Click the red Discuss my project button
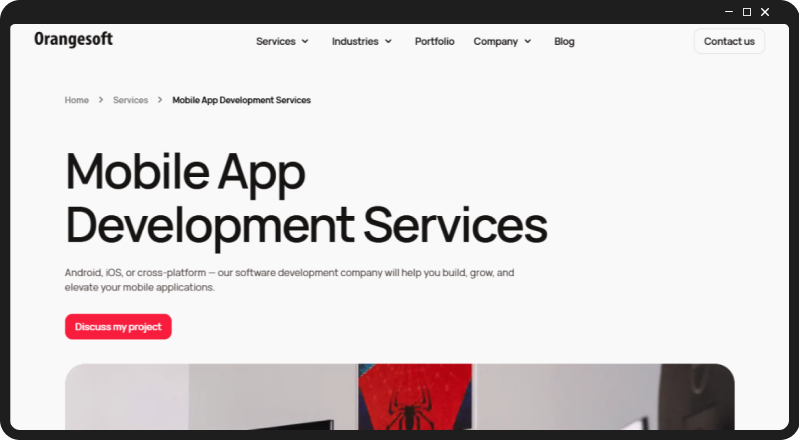 (x=118, y=327)
